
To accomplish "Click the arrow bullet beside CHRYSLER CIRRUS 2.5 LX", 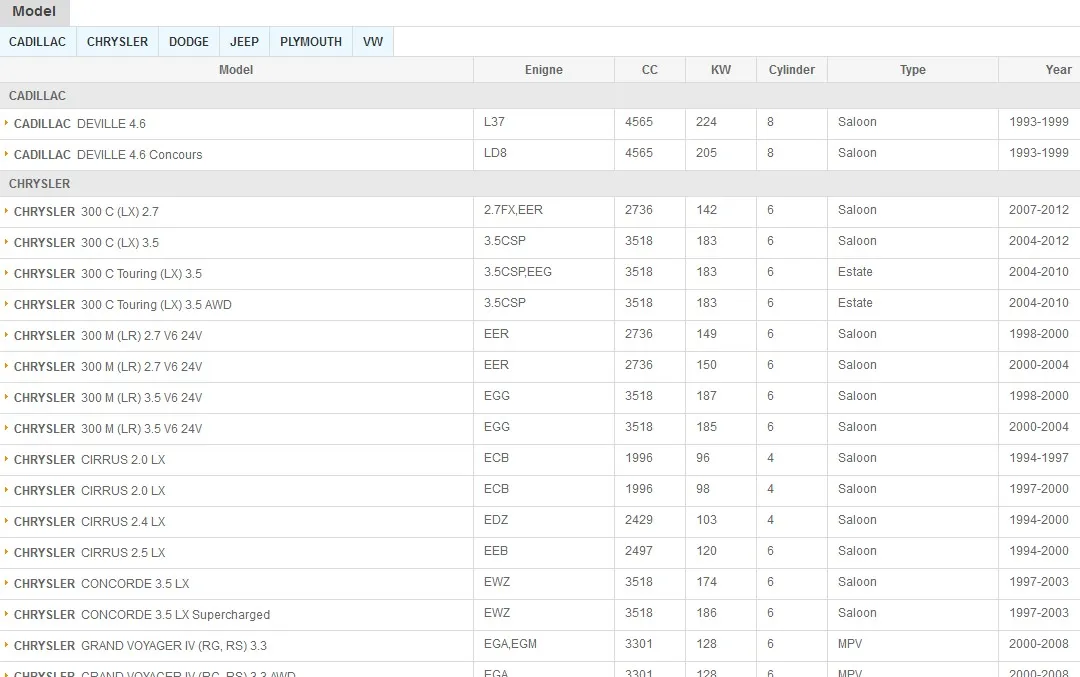I will click(6, 552).
